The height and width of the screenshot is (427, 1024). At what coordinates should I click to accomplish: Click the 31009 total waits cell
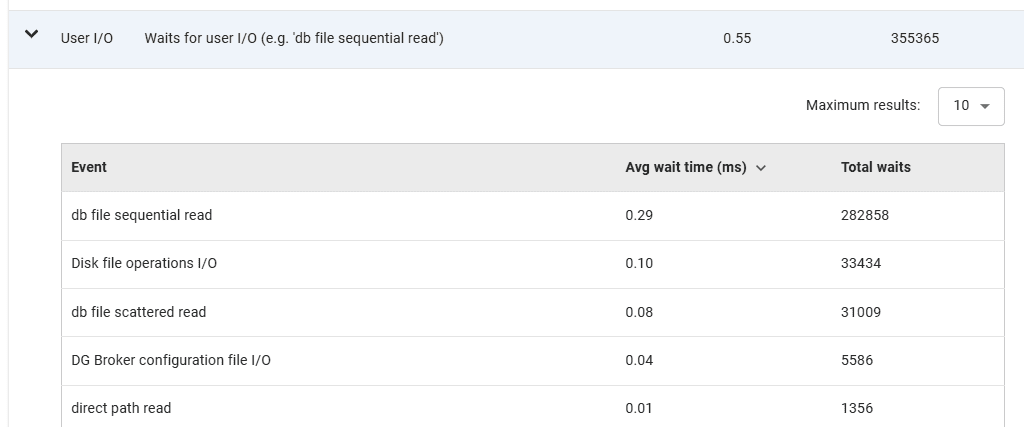click(861, 312)
